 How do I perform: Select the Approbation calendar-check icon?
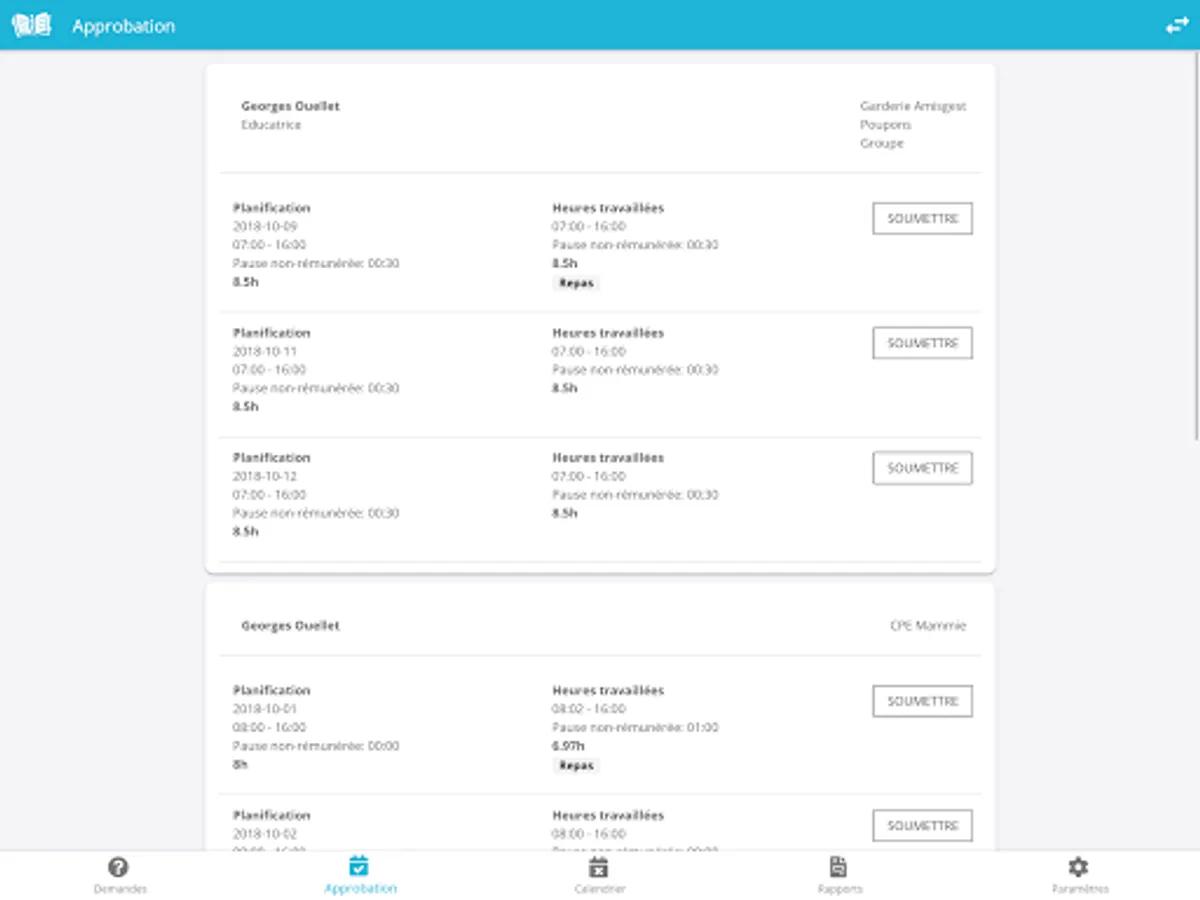click(x=360, y=866)
